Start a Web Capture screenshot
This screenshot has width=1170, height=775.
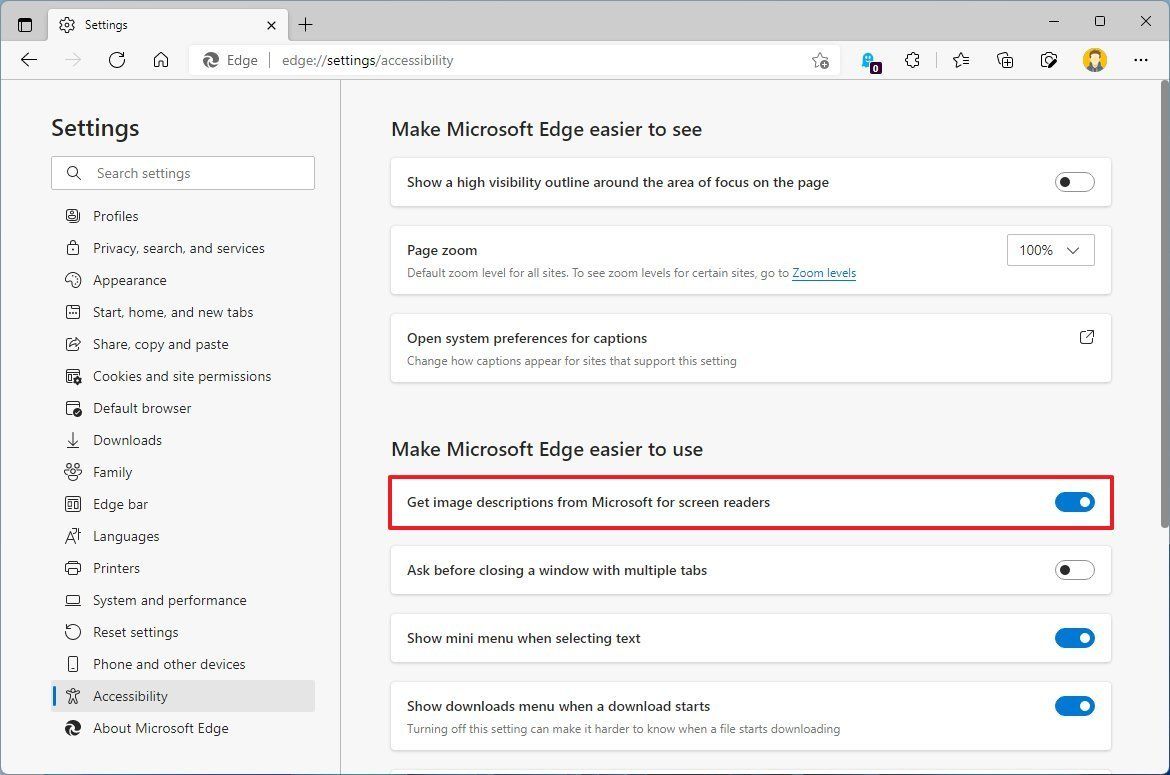pyautogui.click(x=1049, y=60)
